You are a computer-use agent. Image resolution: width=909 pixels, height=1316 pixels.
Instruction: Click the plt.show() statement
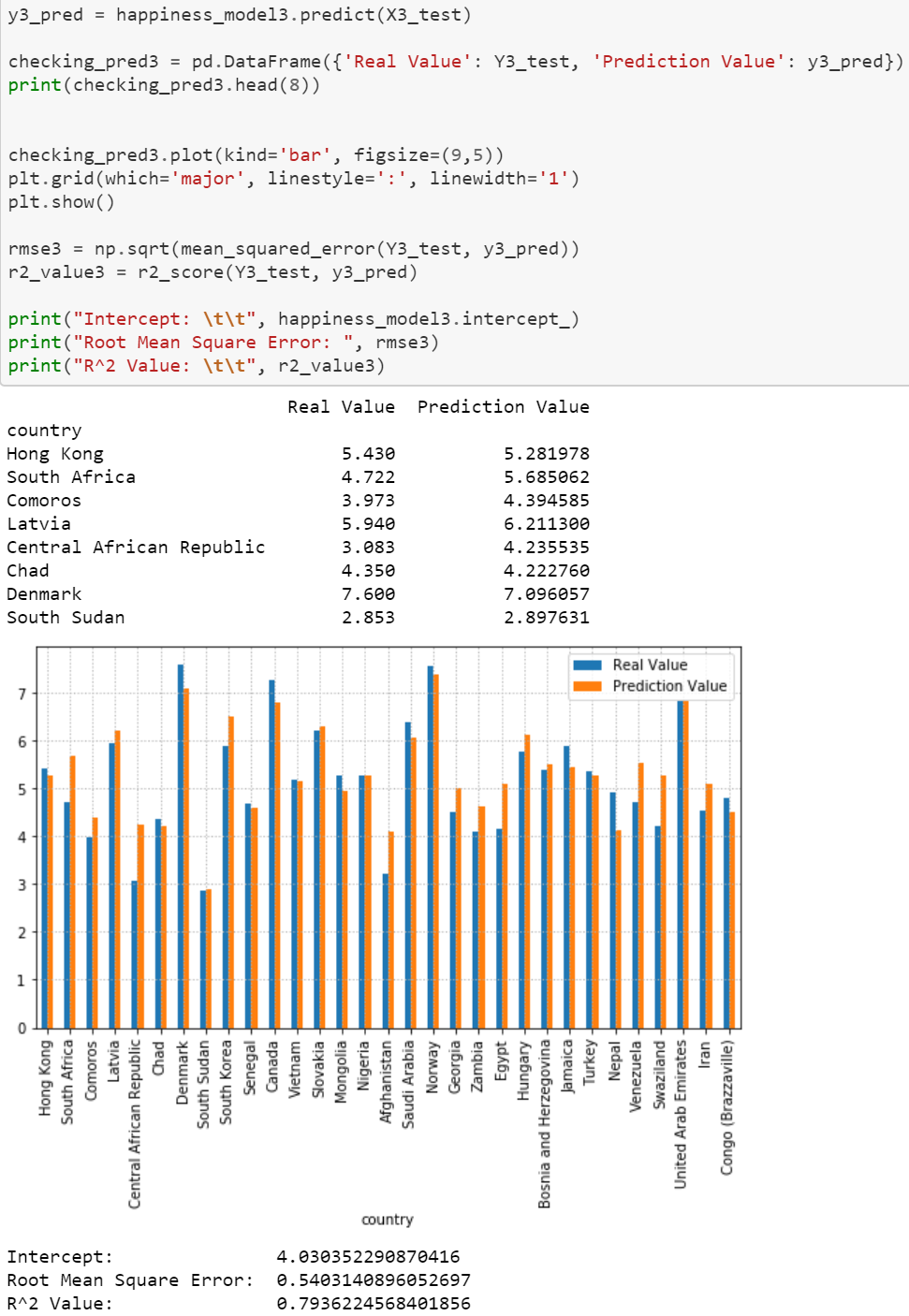pyautogui.click(x=61, y=201)
